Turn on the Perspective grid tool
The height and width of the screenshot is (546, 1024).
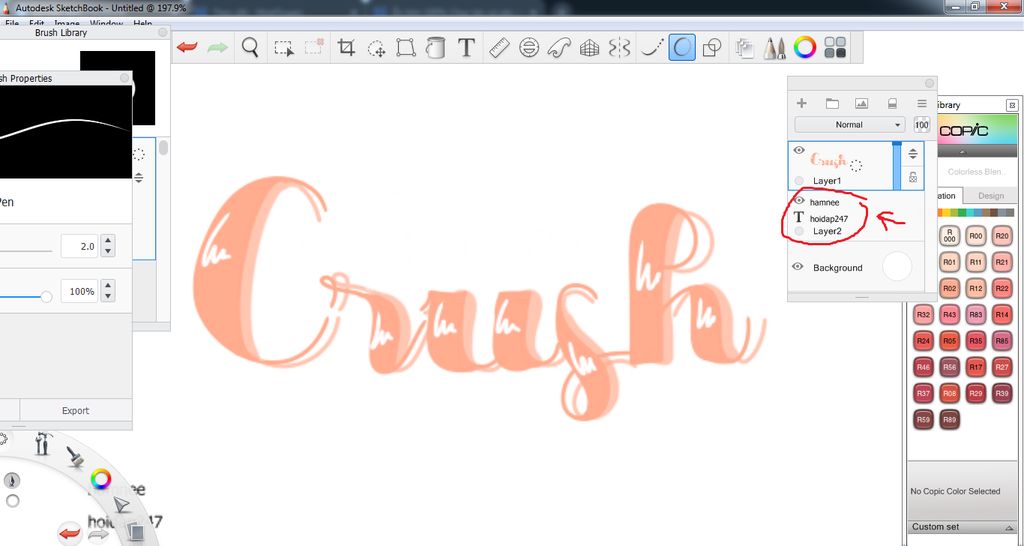click(589, 48)
